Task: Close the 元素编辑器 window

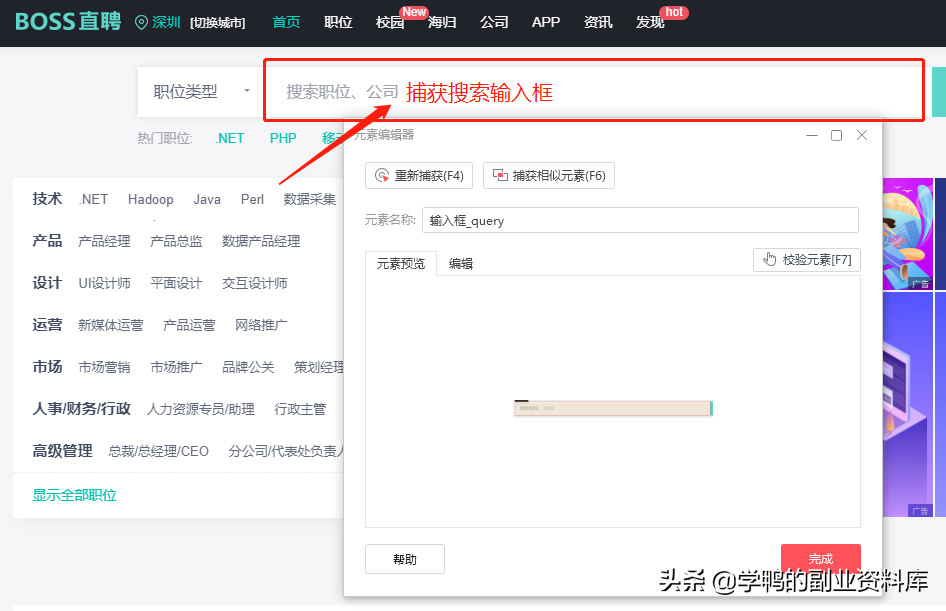Action: (x=862, y=136)
